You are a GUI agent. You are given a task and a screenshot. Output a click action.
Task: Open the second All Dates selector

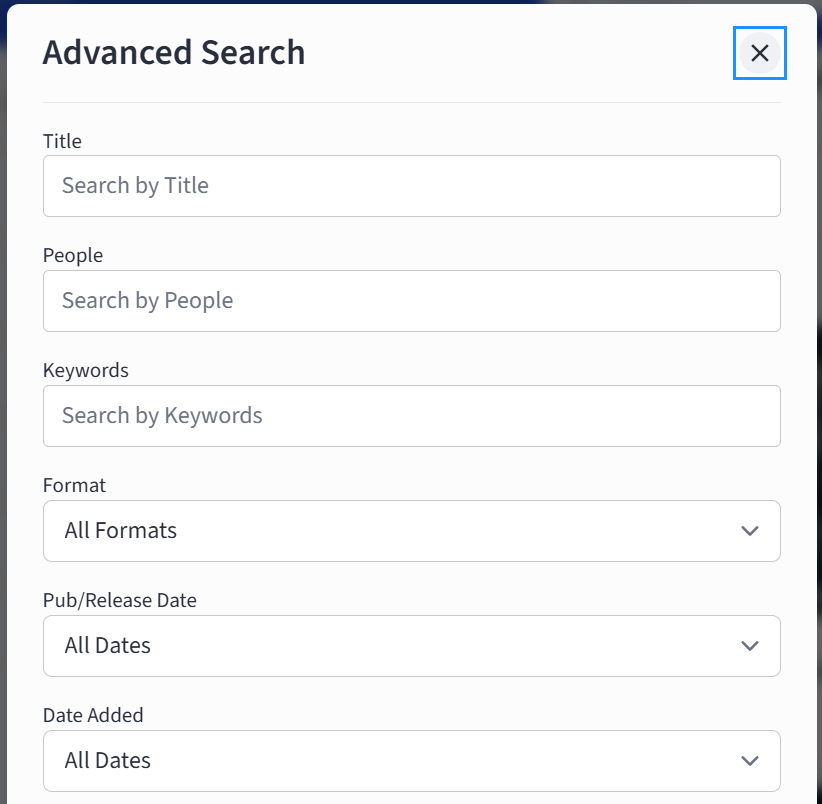point(412,761)
